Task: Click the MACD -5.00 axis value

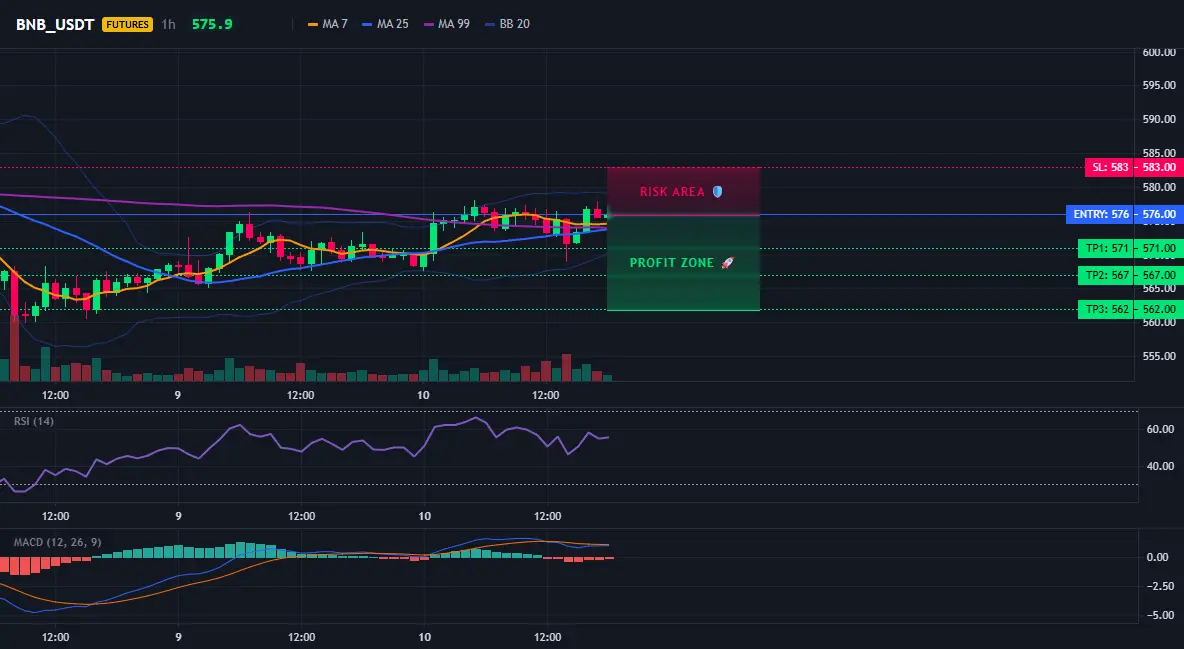Action: 1160,615
